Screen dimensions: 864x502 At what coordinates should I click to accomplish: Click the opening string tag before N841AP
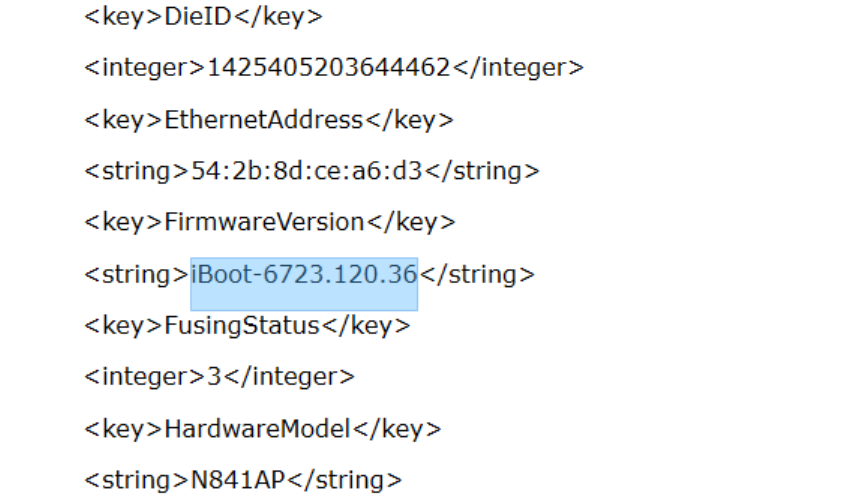[x=130, y=480]
